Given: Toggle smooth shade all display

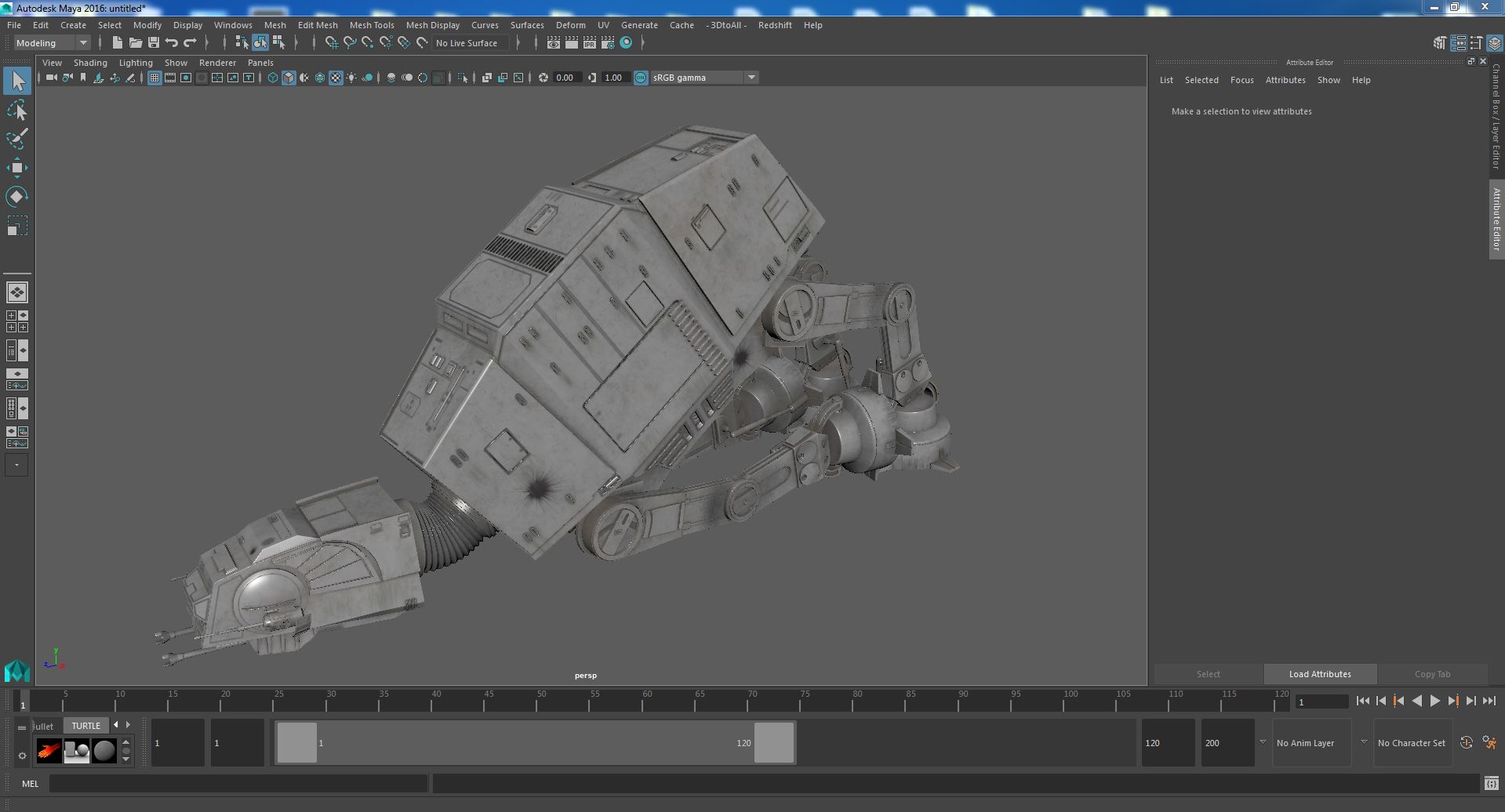Looking at the screenshot, I should click(289, 78).
